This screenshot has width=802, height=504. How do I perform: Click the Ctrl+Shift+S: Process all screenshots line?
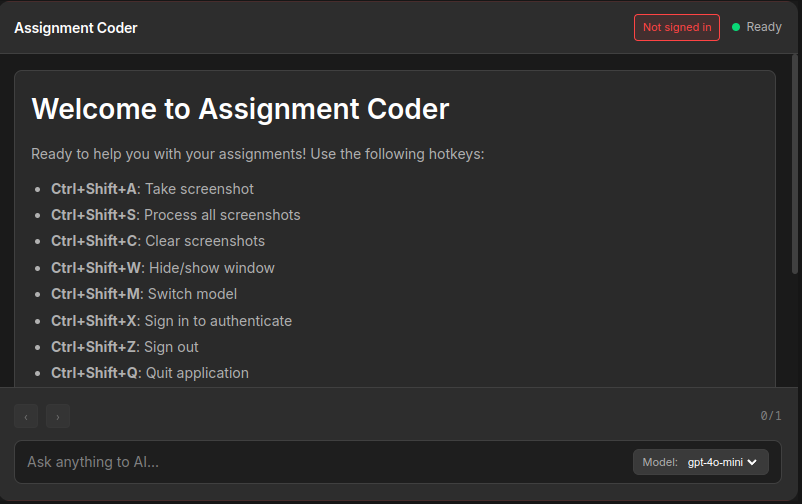tap(175, 215)
